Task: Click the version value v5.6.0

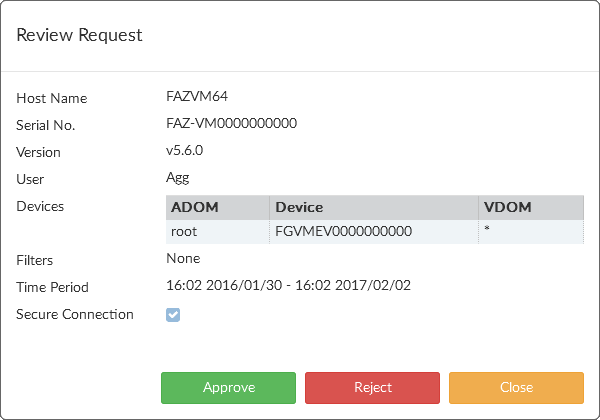Action: pos(184,151)
